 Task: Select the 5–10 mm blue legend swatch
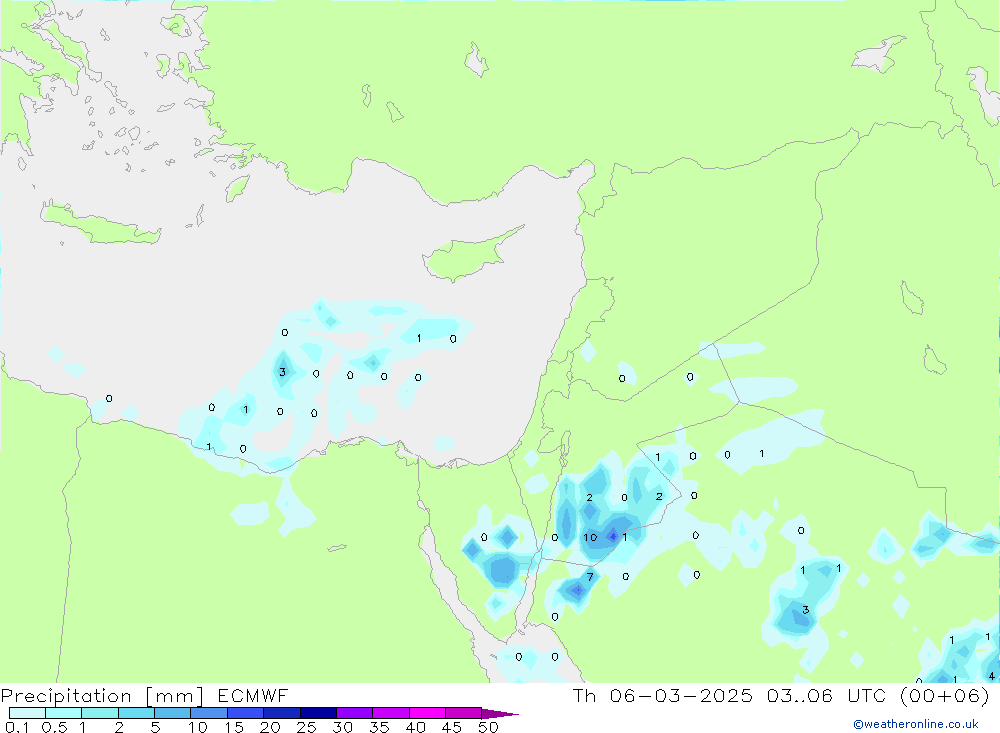coord(173,713)
